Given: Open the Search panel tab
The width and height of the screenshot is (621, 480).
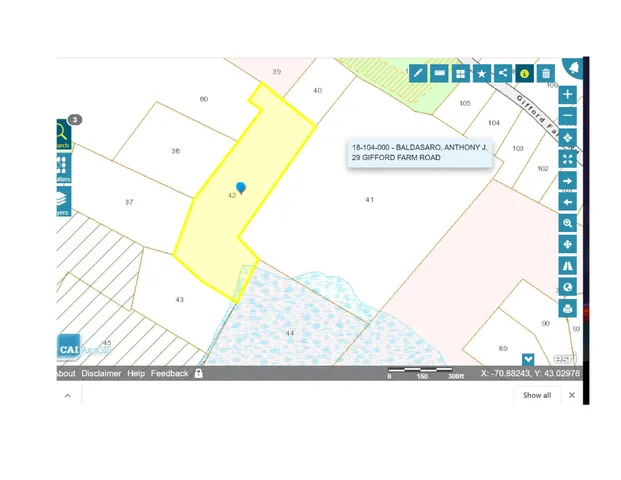Looking at the screenshot, I should (x=62, y=134).
